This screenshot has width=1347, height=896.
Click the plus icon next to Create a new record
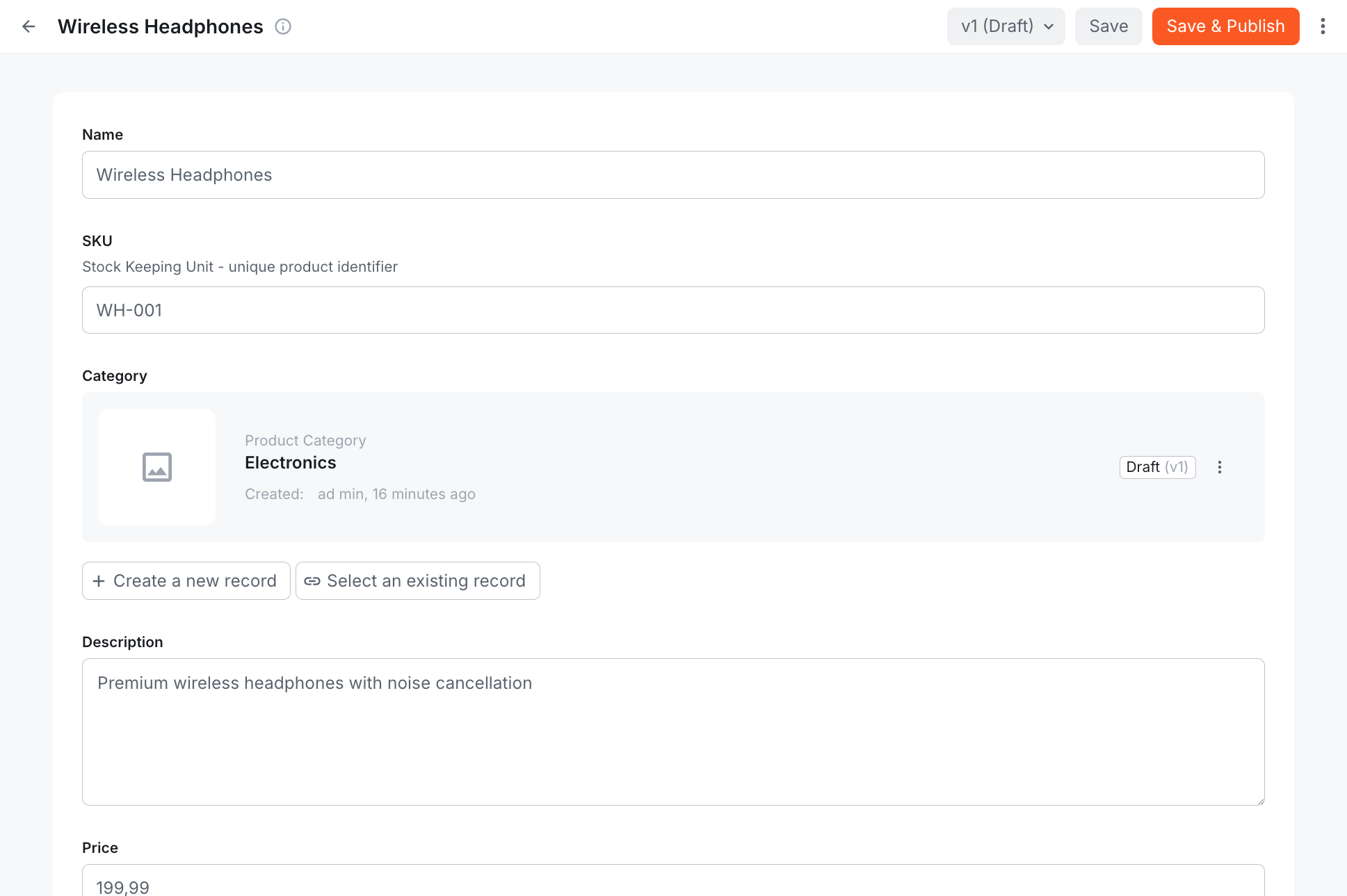pos(99,580)
